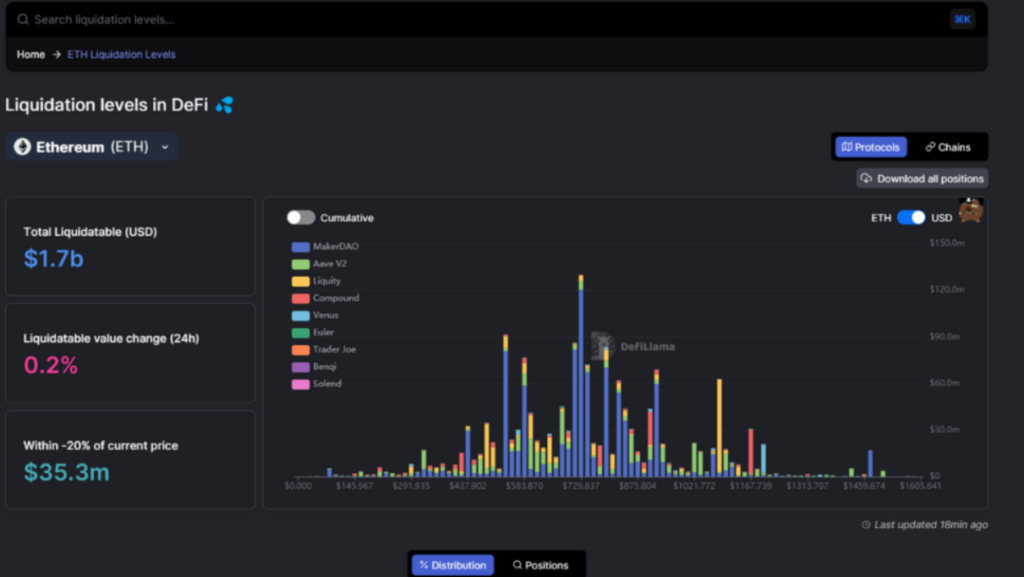The width and height of the screenshot is (1024, 577).
Task: Click the clock icon by last updated
Action: click(x=866, y=525)
